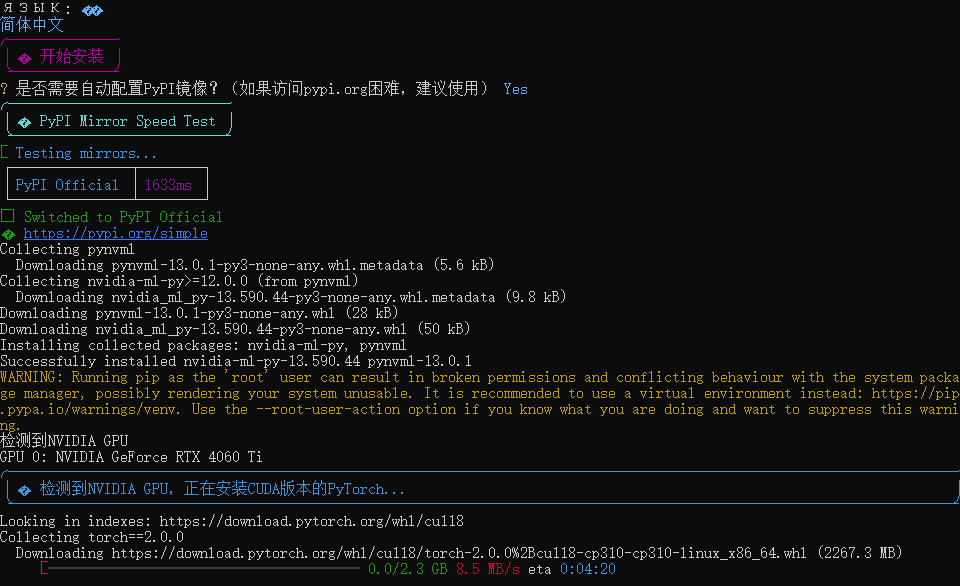Viewport: 960px width, 586px height.
Task: Click the torch-2.0.0 wheel download URL
Action: coord(461,553)
